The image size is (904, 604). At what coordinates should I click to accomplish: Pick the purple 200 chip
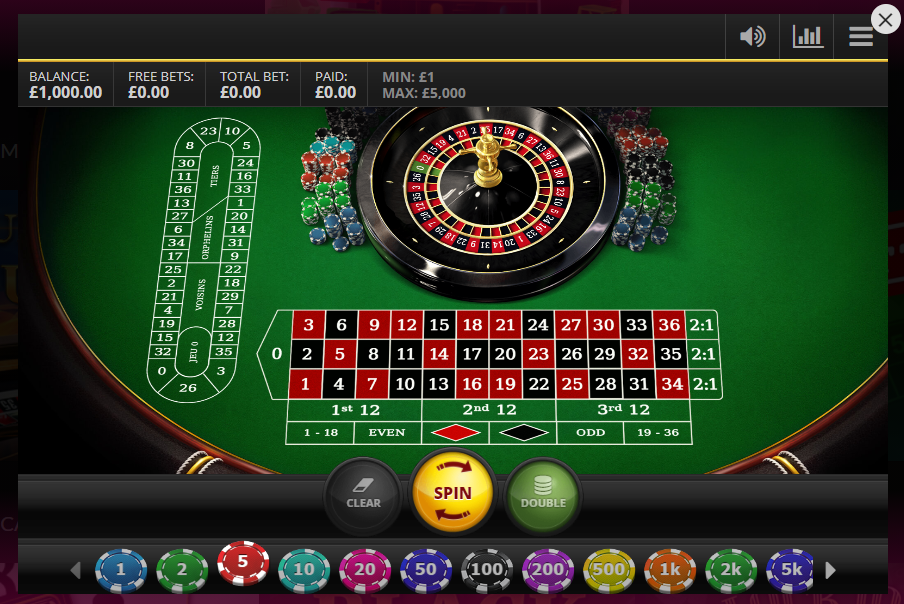[548, 570]
